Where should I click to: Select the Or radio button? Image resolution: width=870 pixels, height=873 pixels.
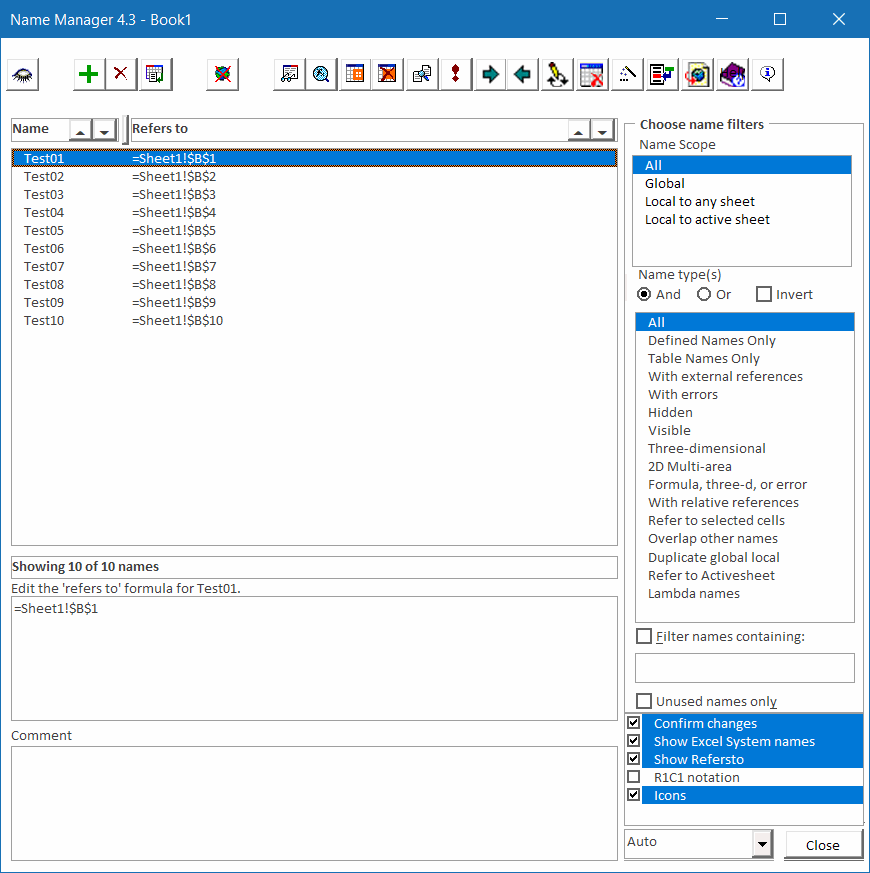pyautogui.click(x=704, y=295)
